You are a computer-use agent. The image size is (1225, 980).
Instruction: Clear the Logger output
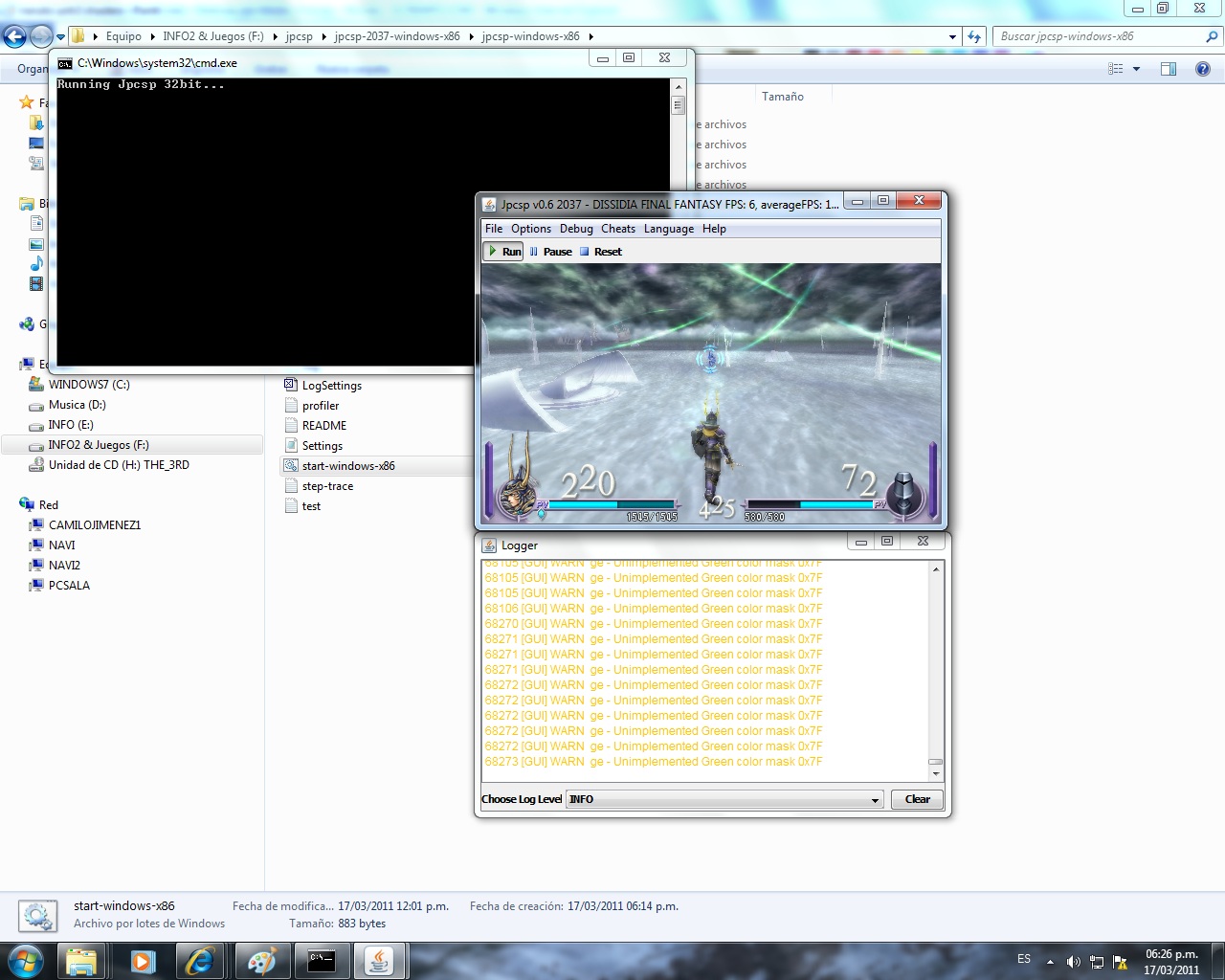point(917,799)
